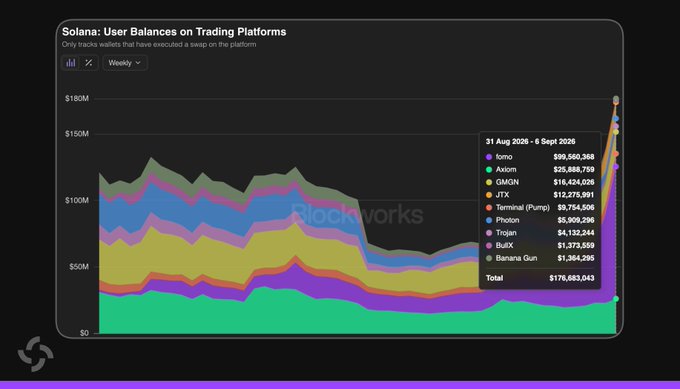Viewport: 680px width, 389px height.
Task: Click the Banana Gun label in tooltip
Action: pos(517,258)
